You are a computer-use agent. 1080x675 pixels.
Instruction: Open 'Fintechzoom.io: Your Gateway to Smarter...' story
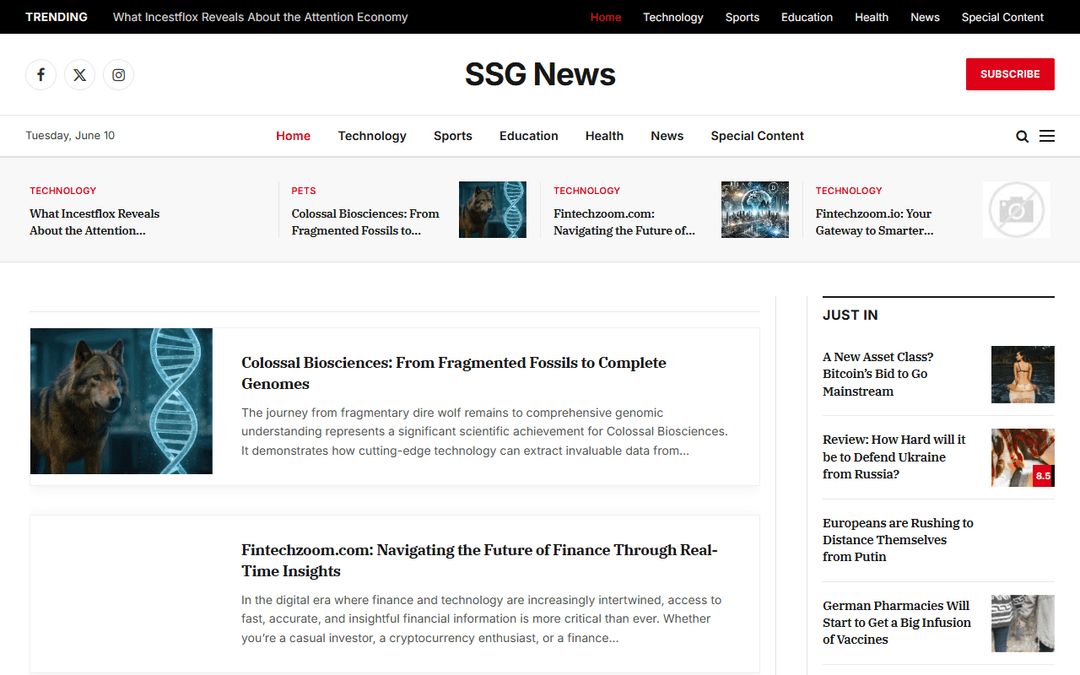[874, 222]
